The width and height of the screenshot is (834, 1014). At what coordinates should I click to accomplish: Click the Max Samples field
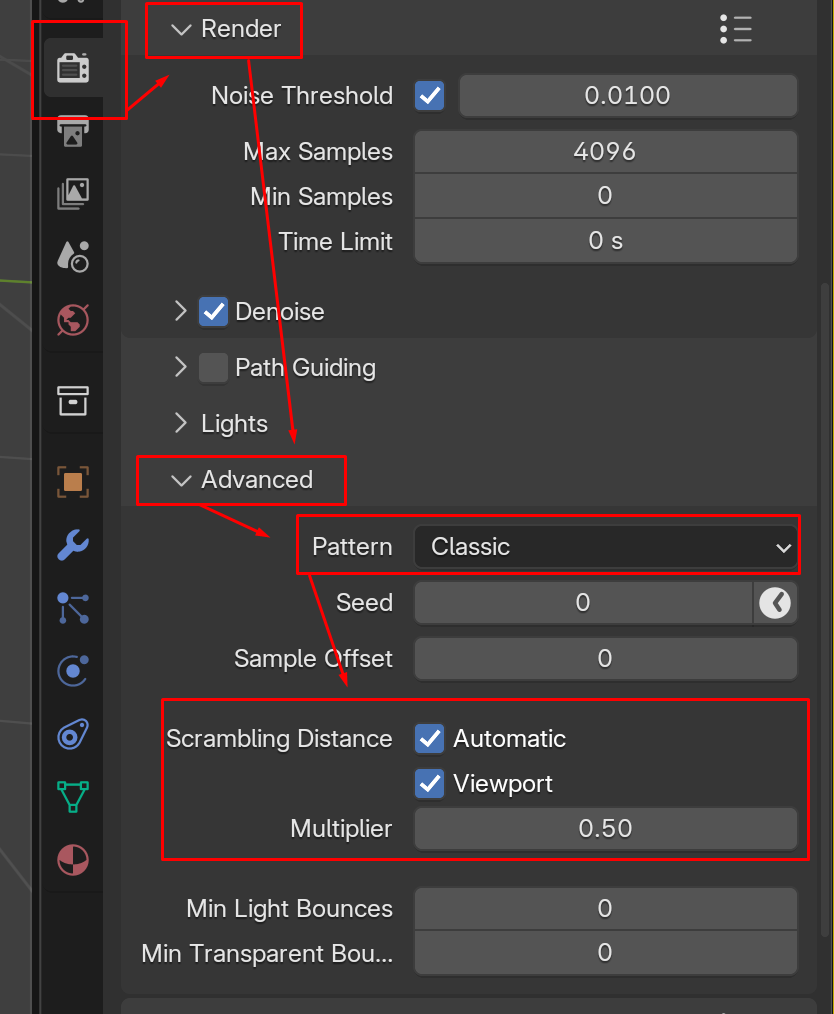[x=606, y=152]
